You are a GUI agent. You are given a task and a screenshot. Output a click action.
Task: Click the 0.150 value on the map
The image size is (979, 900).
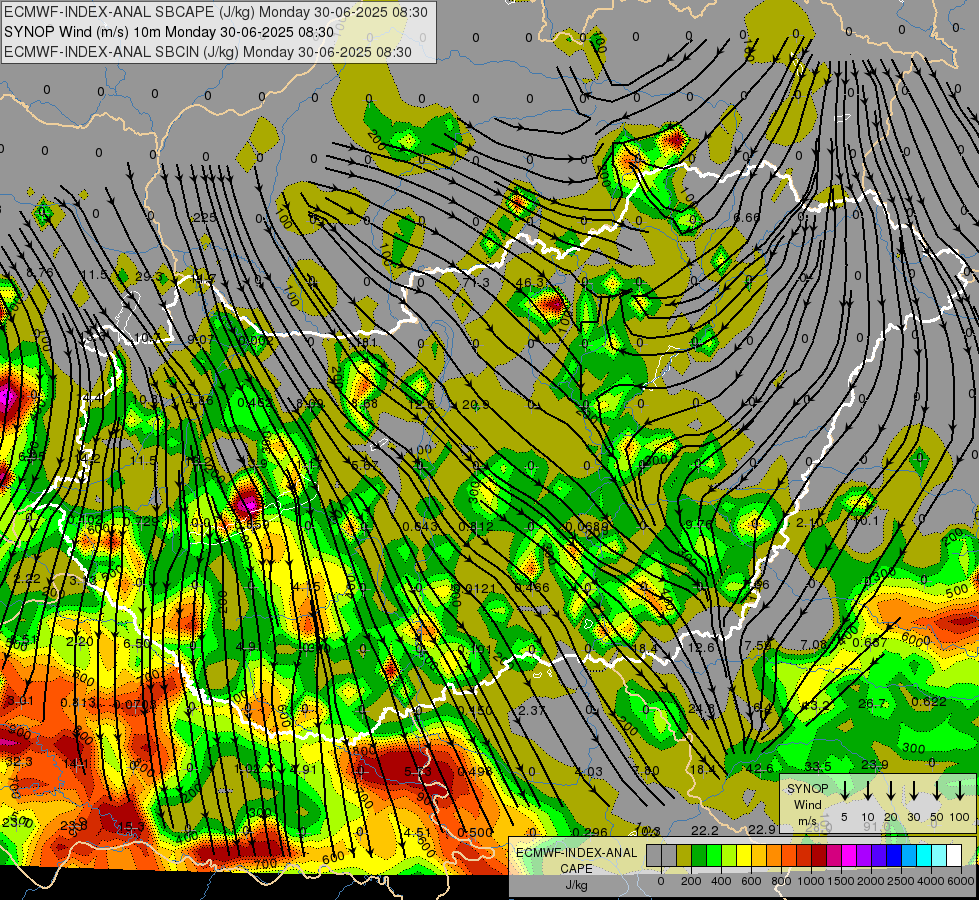coord(476,711)
